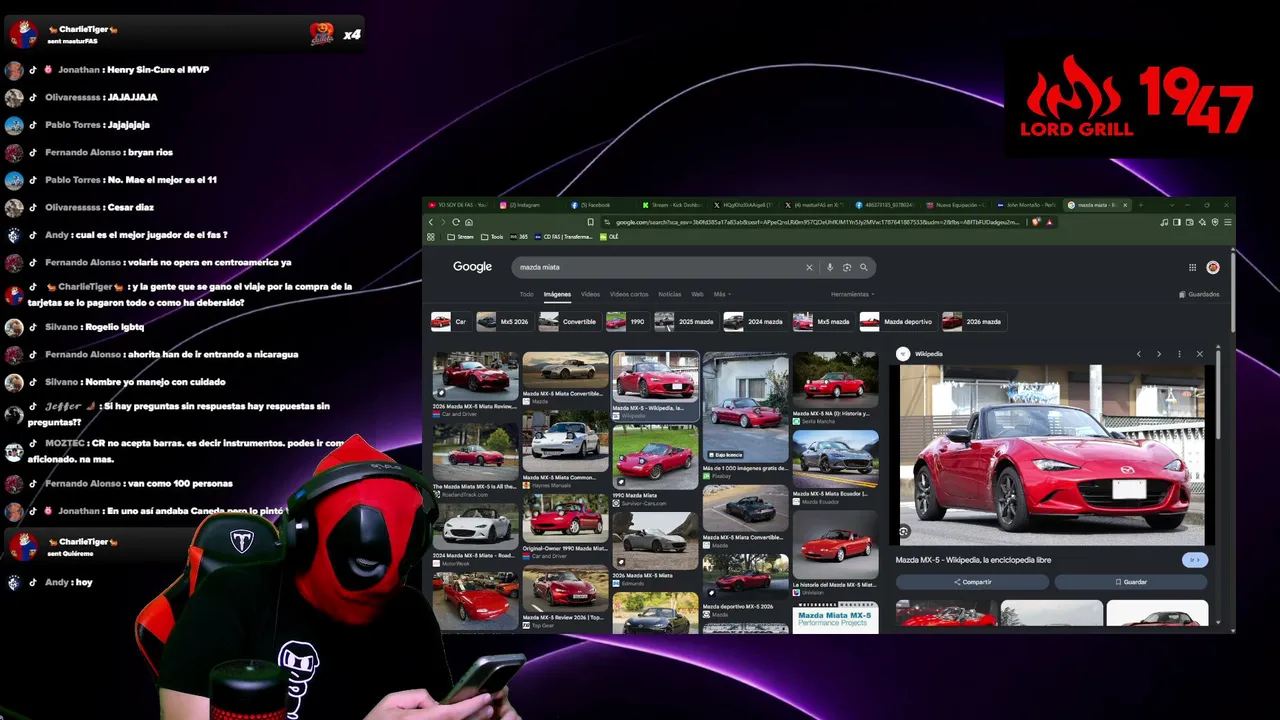
Task: Open the Tools bookmarks folder
Action: tap(492, 237)
